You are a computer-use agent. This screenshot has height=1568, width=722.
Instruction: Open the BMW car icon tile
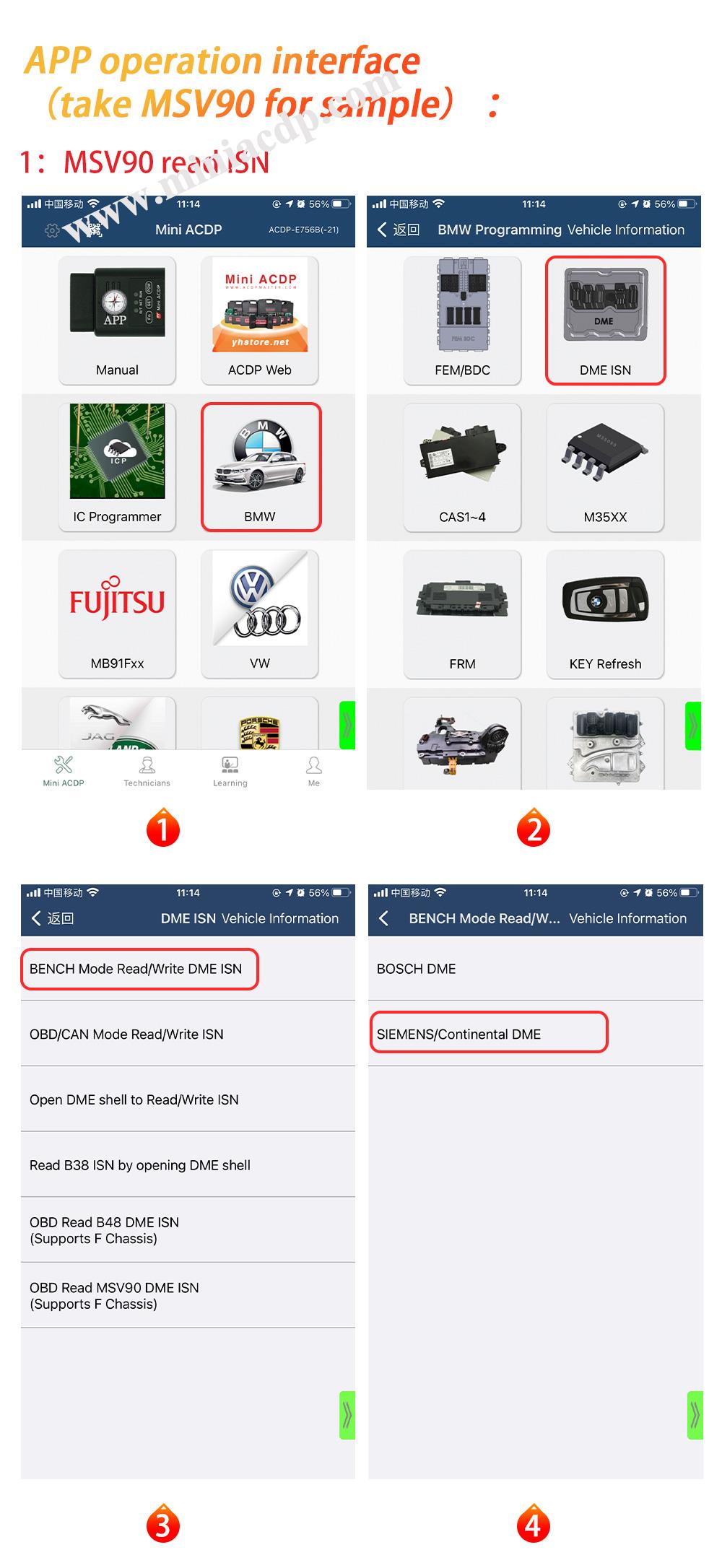[x=261, y=467]
